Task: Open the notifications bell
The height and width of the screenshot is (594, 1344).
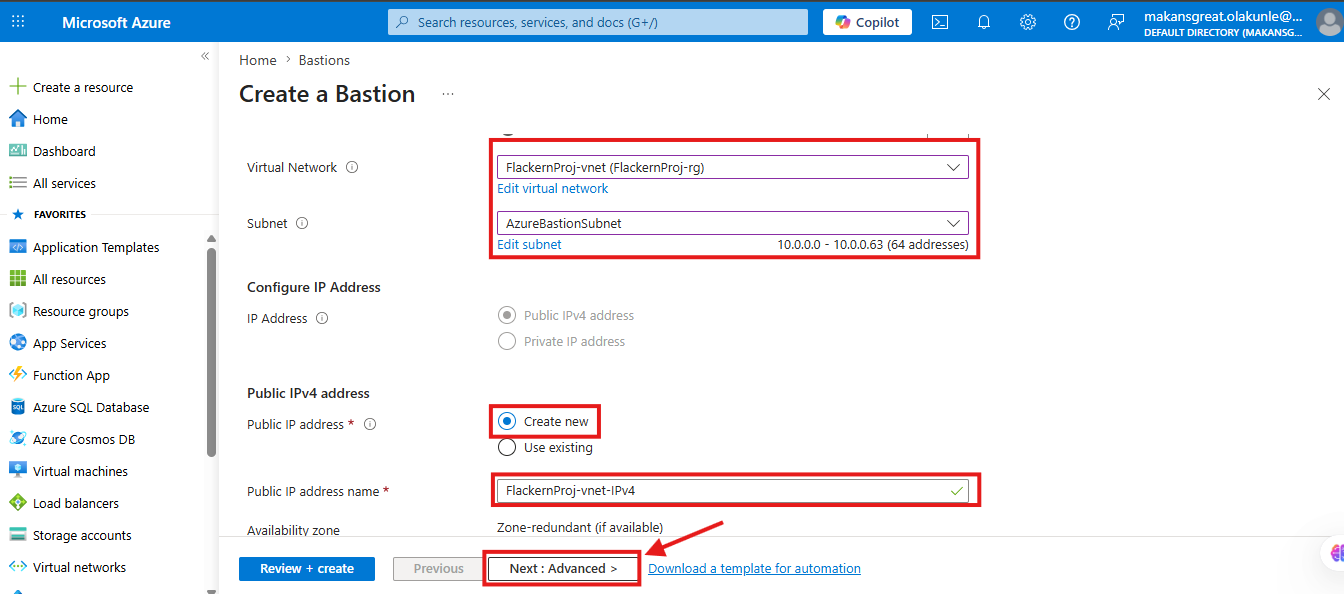Action: [984, 22]
